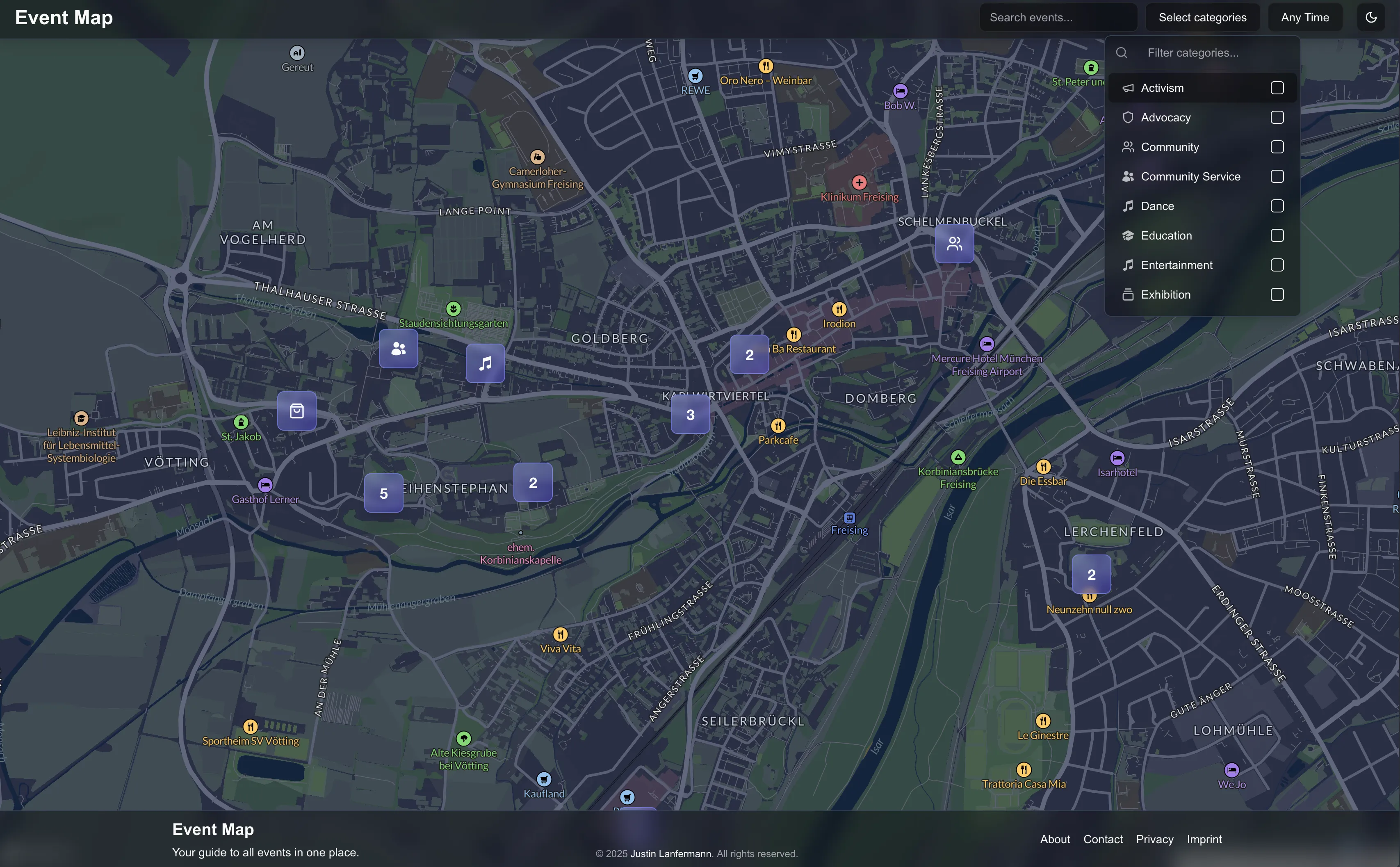The width and height of the screenshot is (1400, 867).
Task: Select the Education category option
Action: click(1166, 236)
